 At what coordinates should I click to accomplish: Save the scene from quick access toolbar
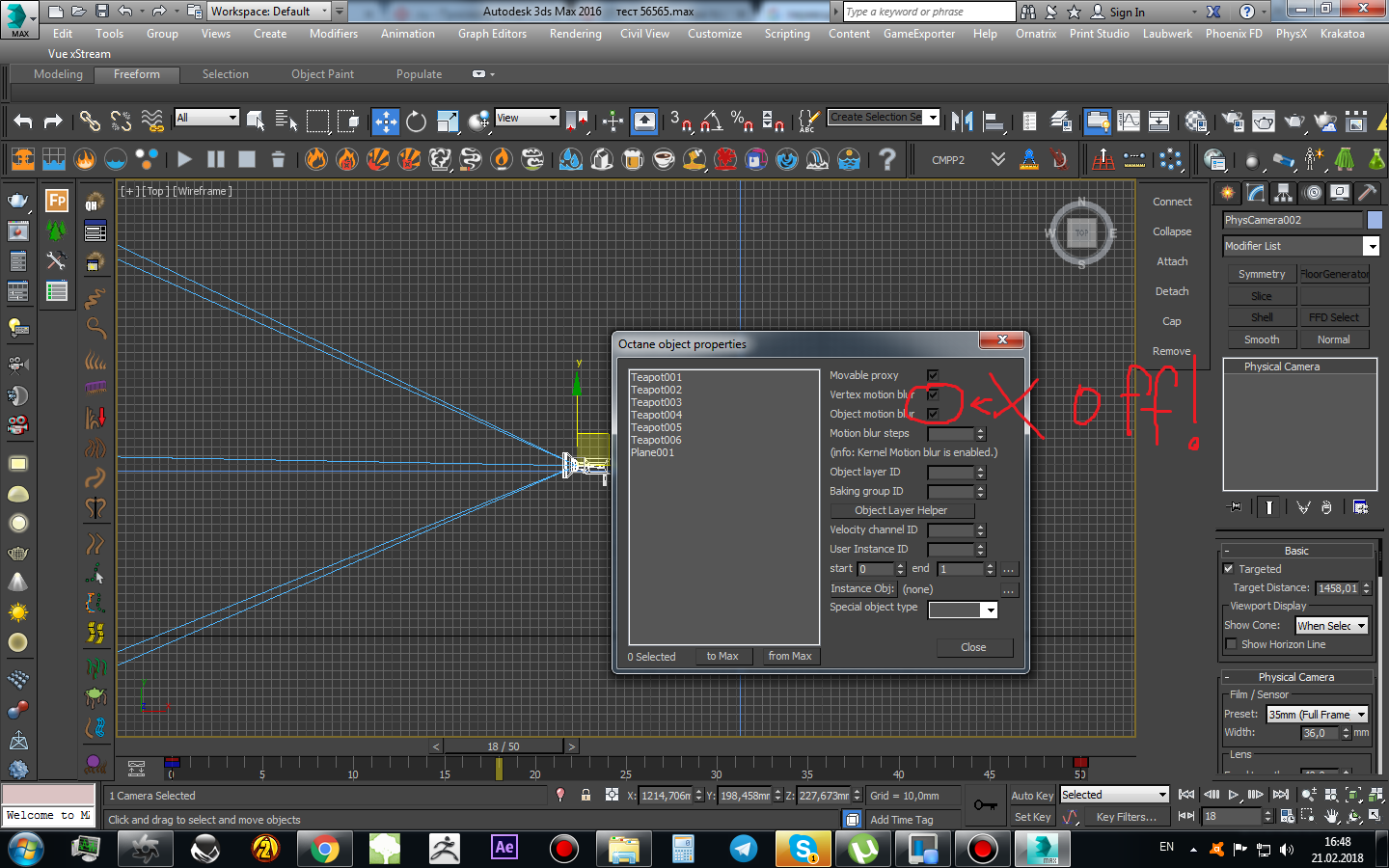coord(101,12)
